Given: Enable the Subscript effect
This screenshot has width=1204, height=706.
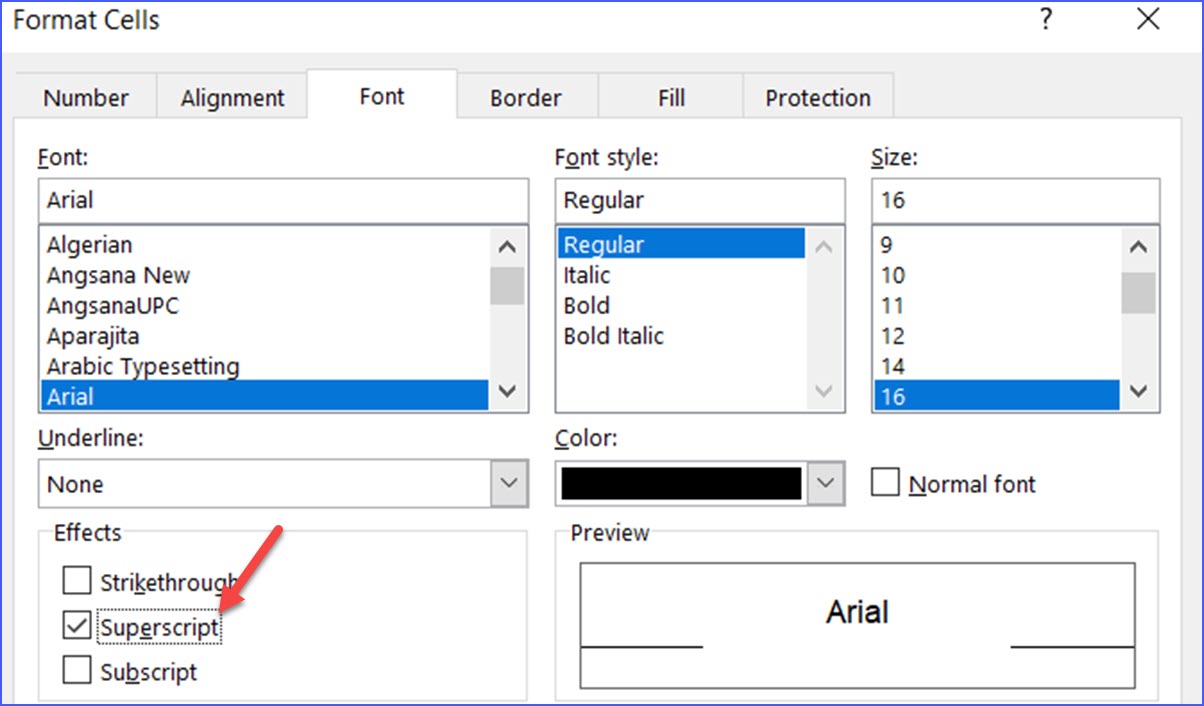Looking at the screenshot, I should point(77,670).
